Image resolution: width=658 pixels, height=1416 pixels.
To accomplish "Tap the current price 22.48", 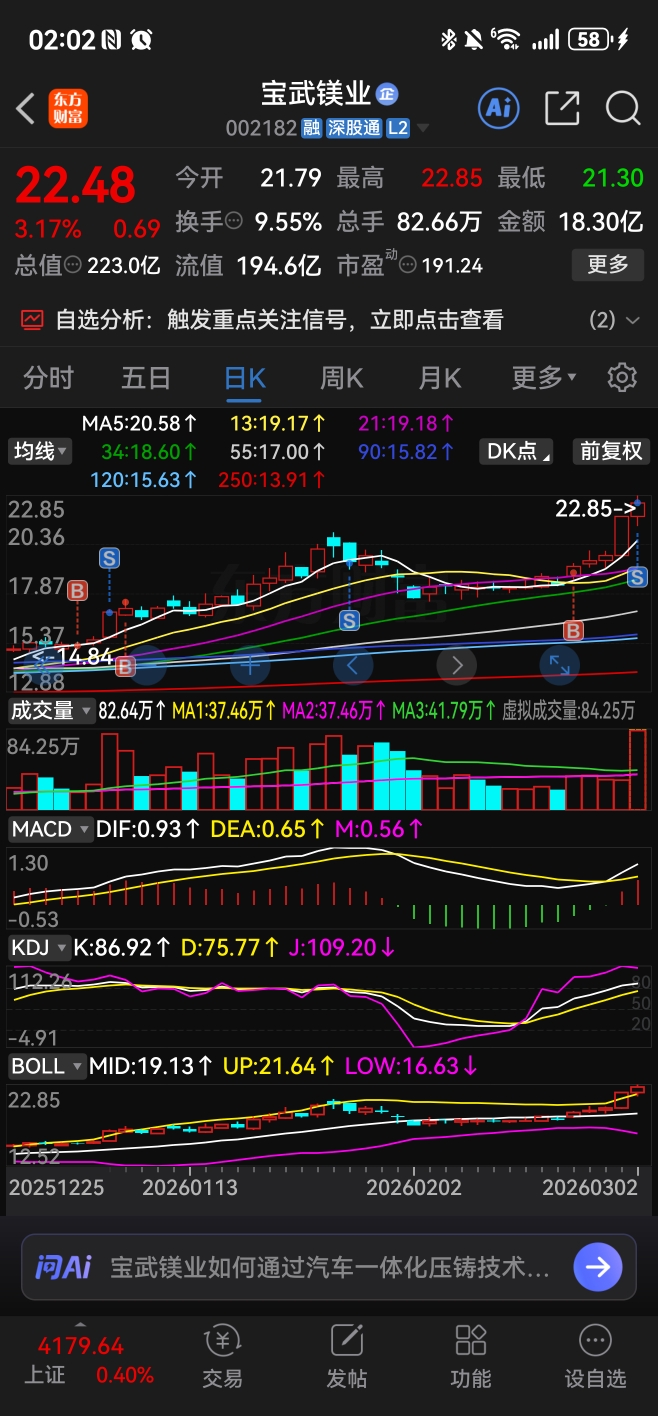I will (x=75, y=186).
